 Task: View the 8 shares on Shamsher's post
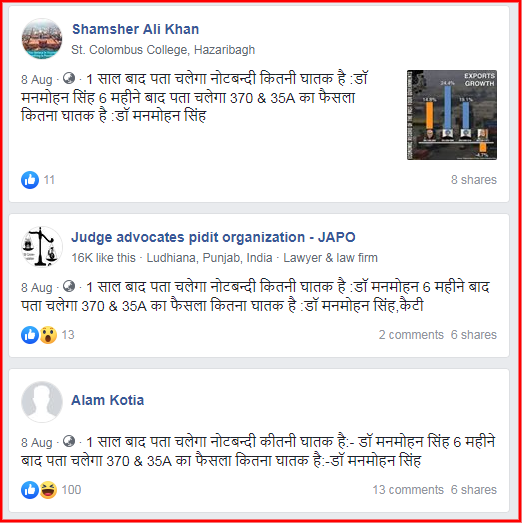tap(474, 180)
